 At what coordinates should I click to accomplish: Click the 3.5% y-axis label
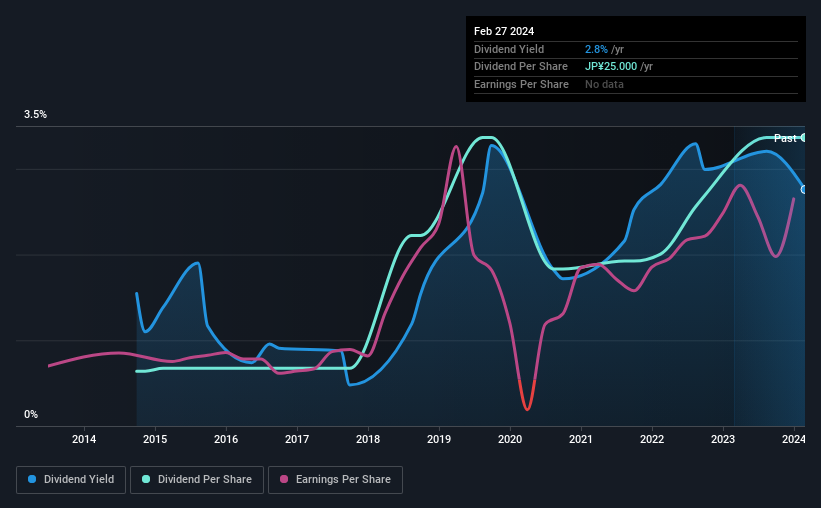click(36, 114)
